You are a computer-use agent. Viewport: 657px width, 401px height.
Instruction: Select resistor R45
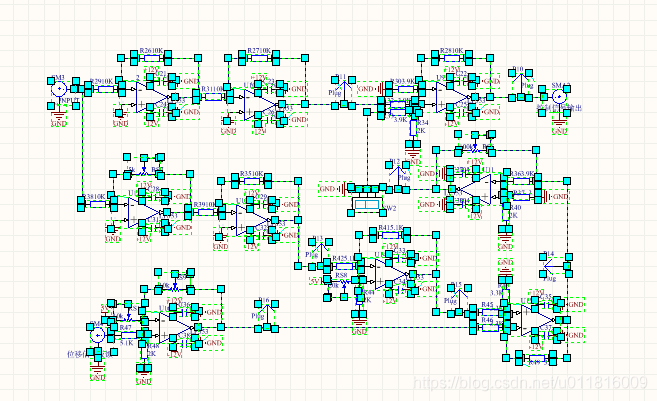(x=490, y=312)
